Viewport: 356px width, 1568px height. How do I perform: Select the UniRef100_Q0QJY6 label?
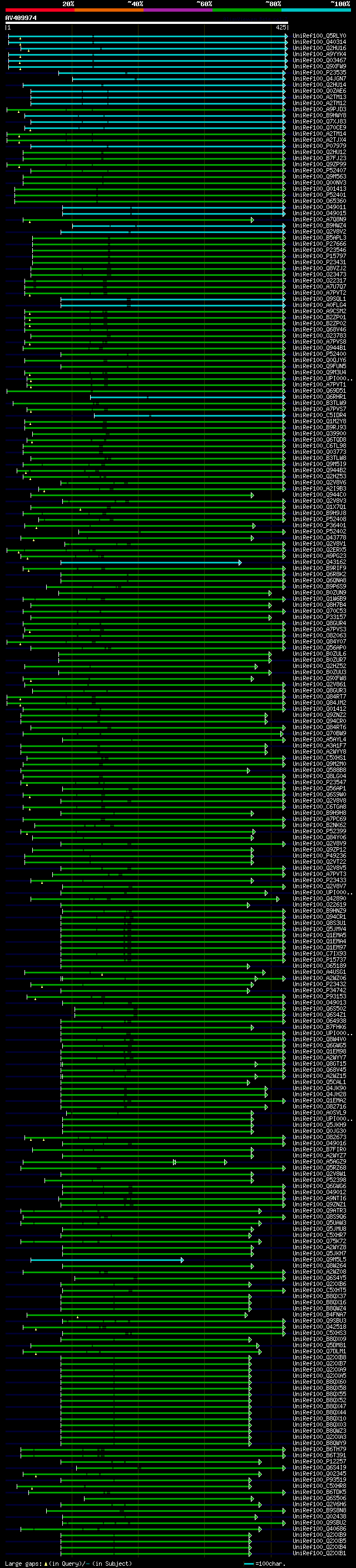(319, 360)
